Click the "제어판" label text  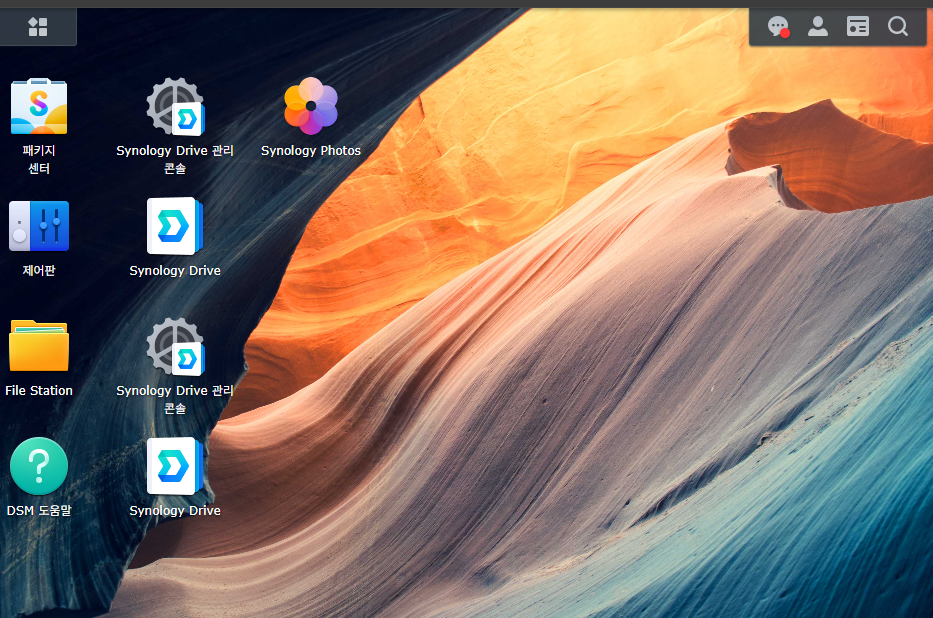click(x=39, y=271)
